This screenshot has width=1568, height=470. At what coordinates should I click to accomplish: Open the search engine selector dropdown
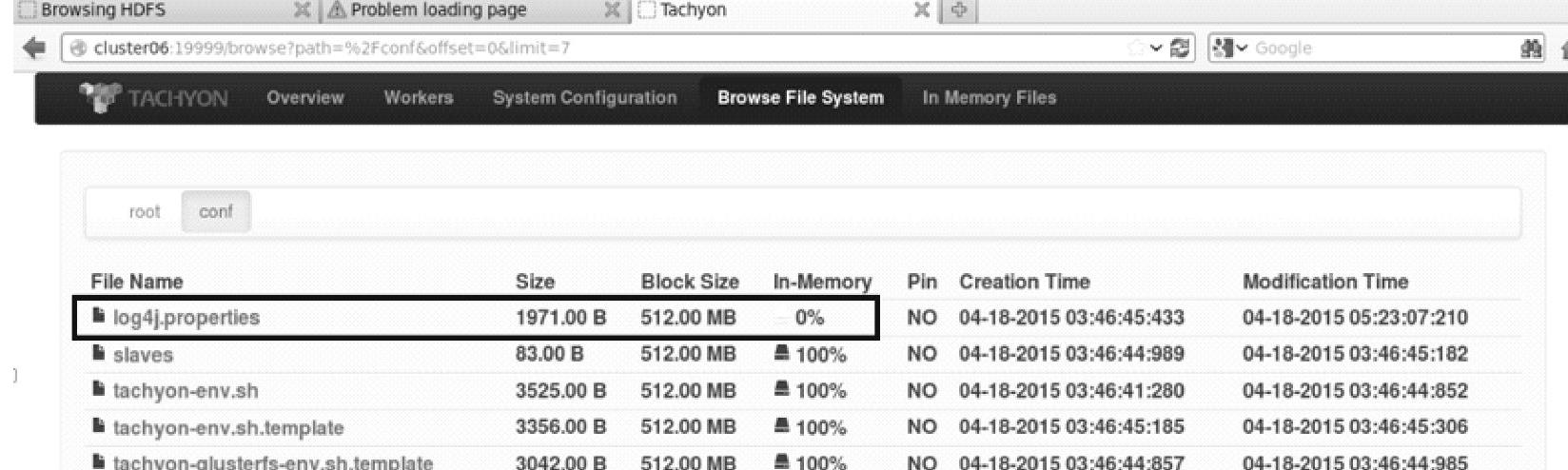coord(1231,48)
